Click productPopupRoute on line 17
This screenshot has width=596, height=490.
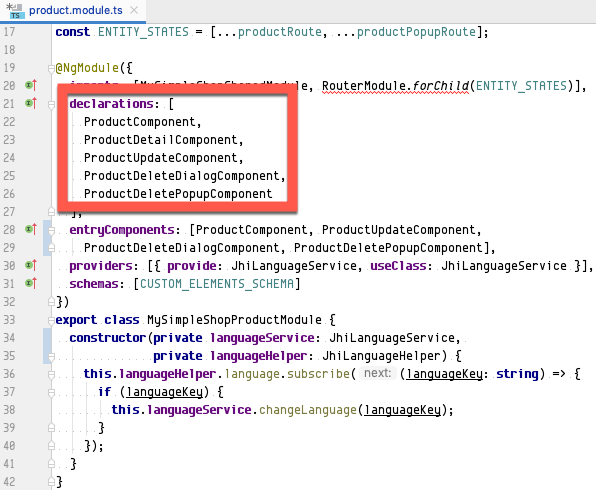coord(416,32)
